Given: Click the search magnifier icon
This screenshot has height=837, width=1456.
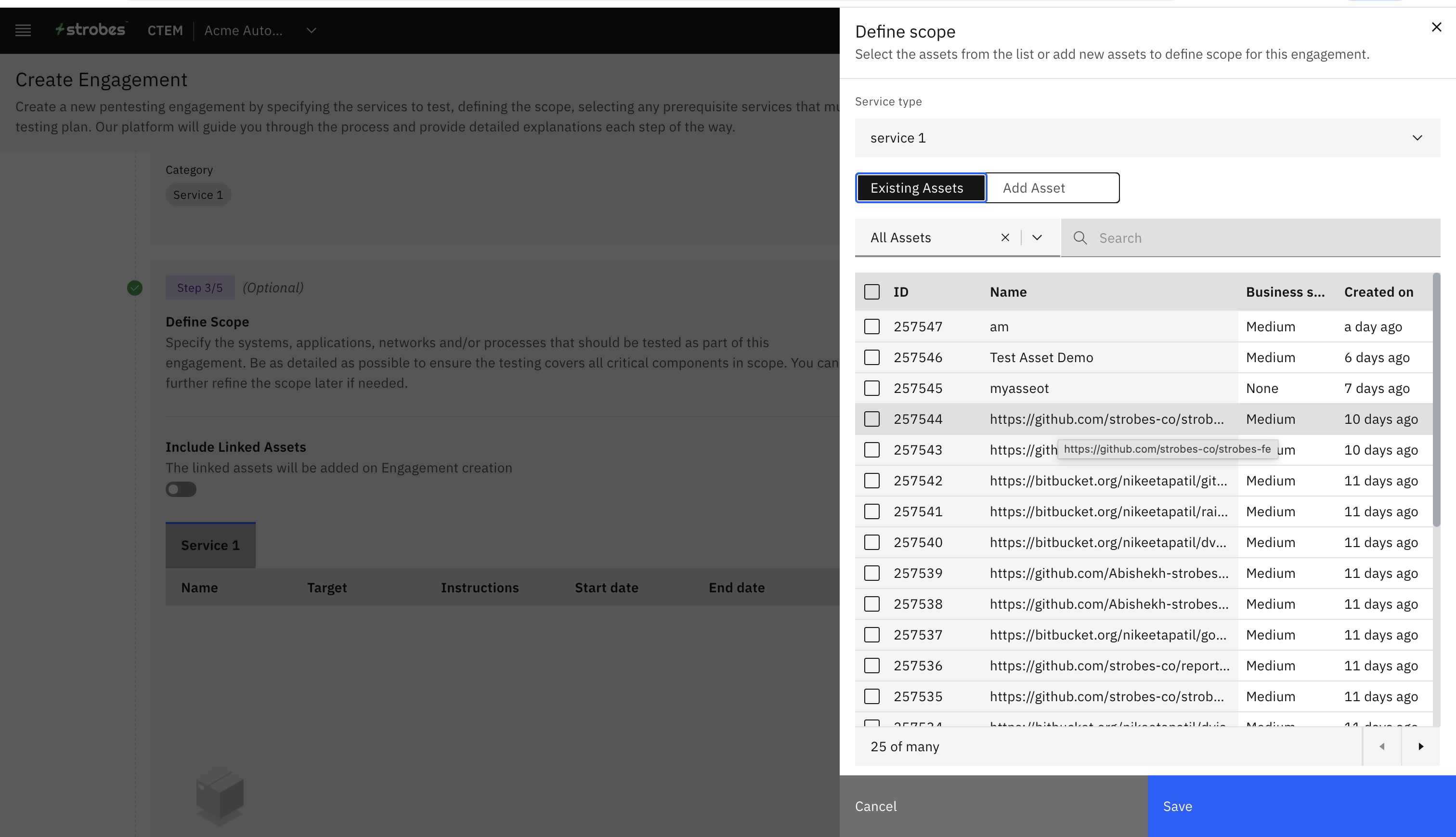Looking at the screenshot, I should click(1080, 238).
